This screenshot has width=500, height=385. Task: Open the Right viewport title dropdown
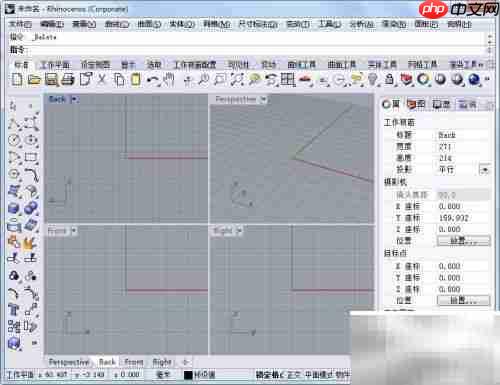(239, 231)
